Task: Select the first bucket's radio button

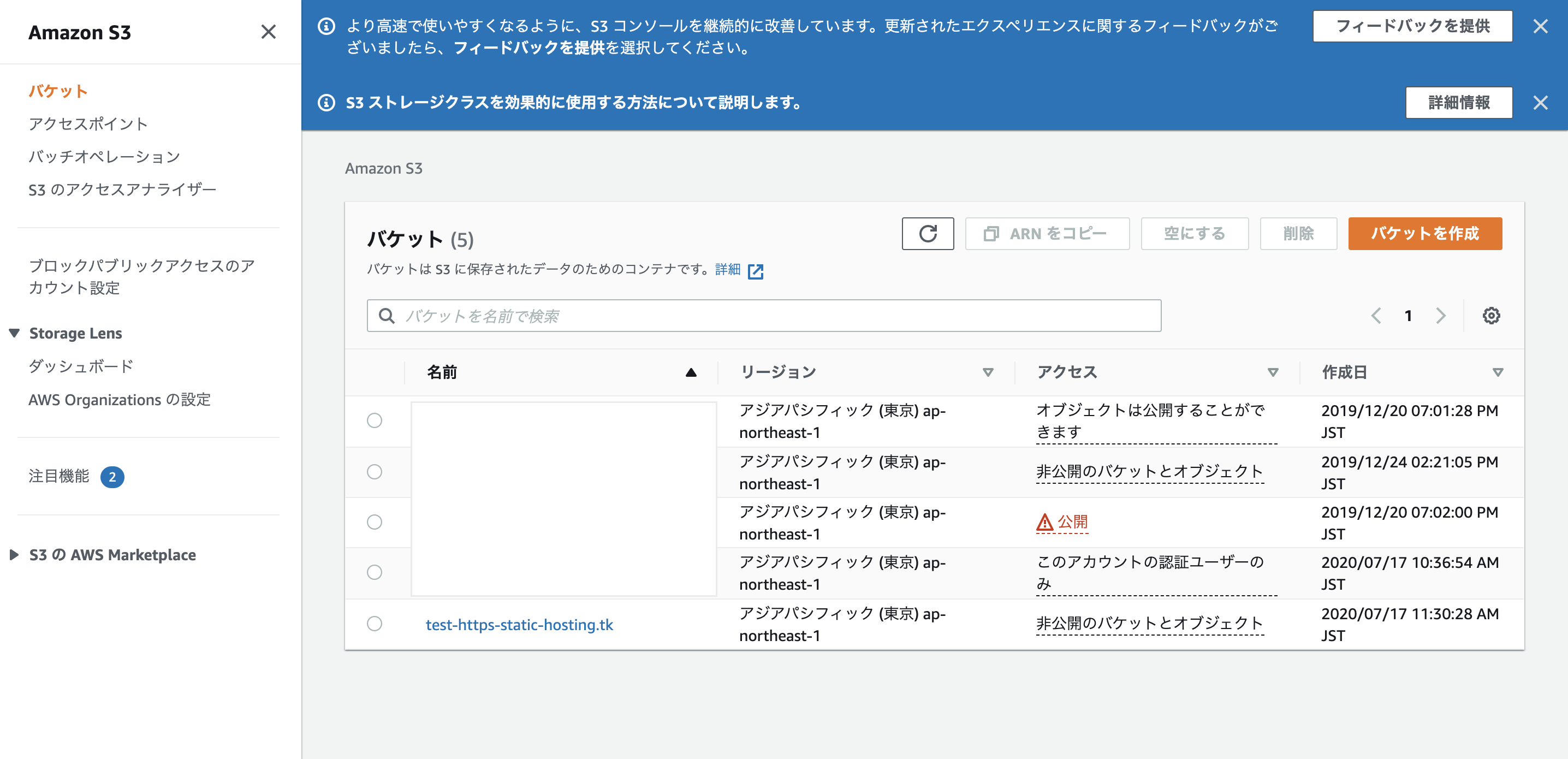Action: click(x=375, y=420)
